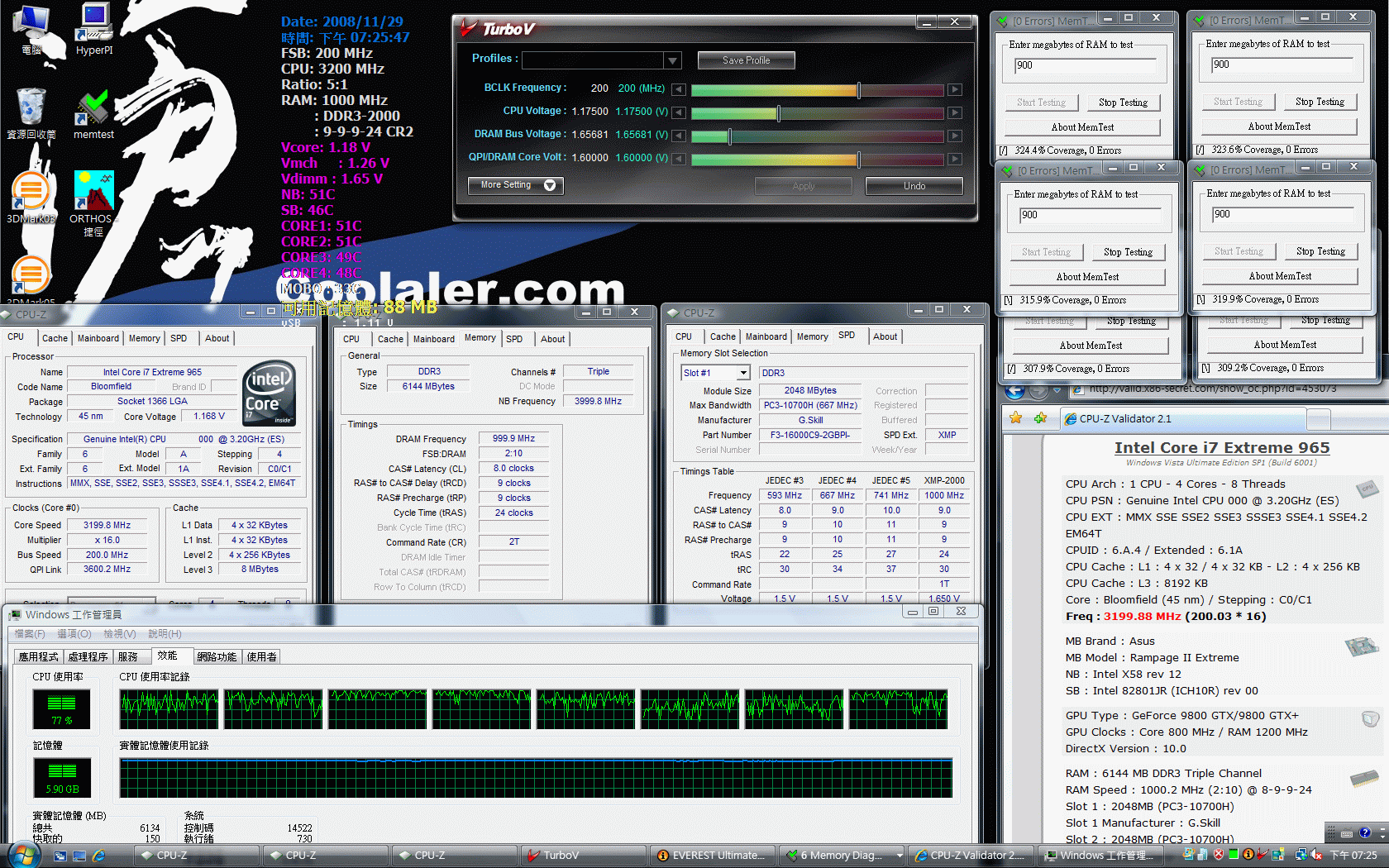Stop testing in MemTest at 319.9% coverage
The image size is (1389, 868).
[1320, 251]
